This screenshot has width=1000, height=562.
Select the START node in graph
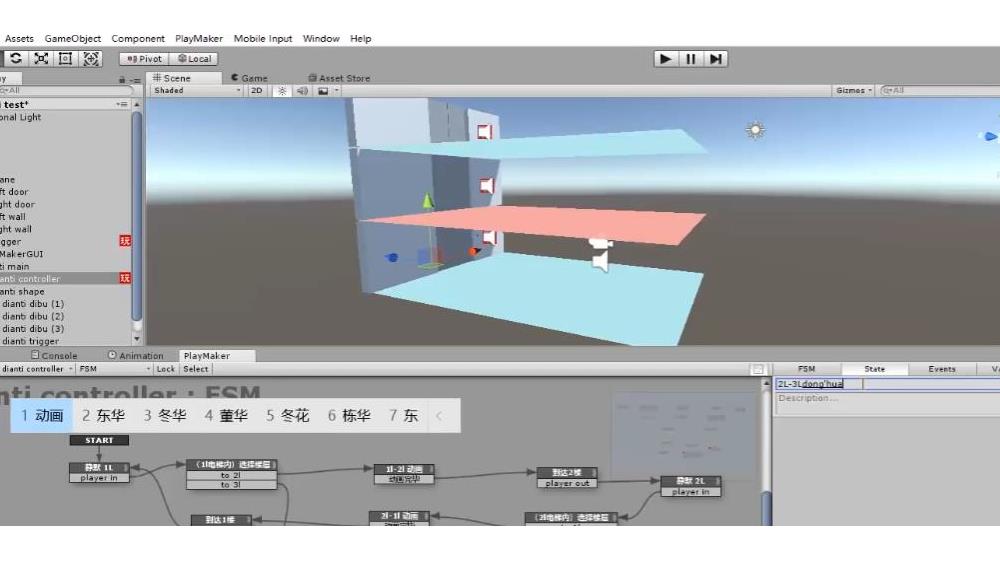click(x=99, y=440)
